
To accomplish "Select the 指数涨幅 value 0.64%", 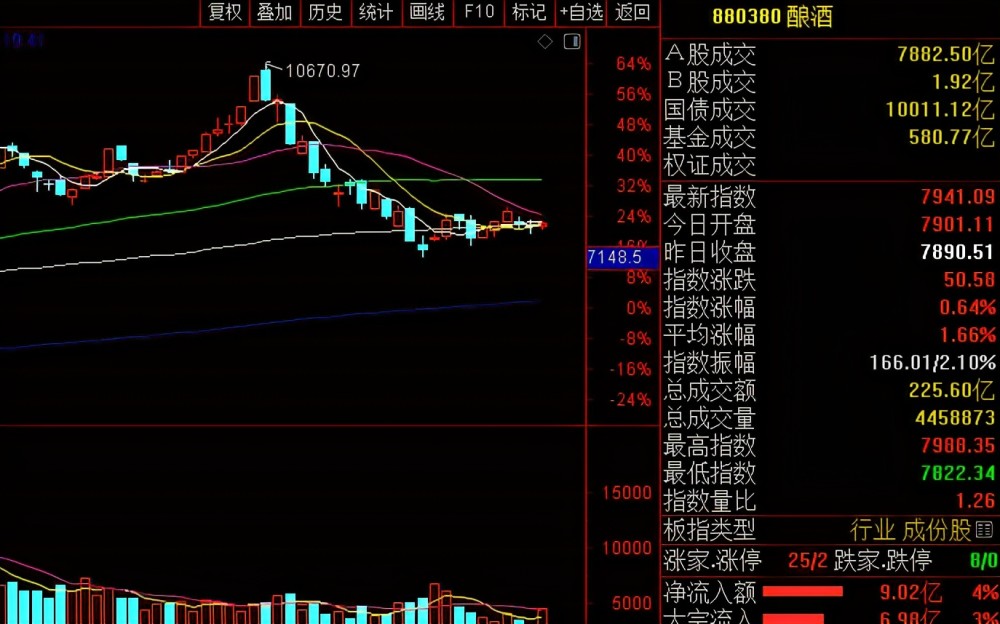I will pyautogui.click(x=967, y=308).
